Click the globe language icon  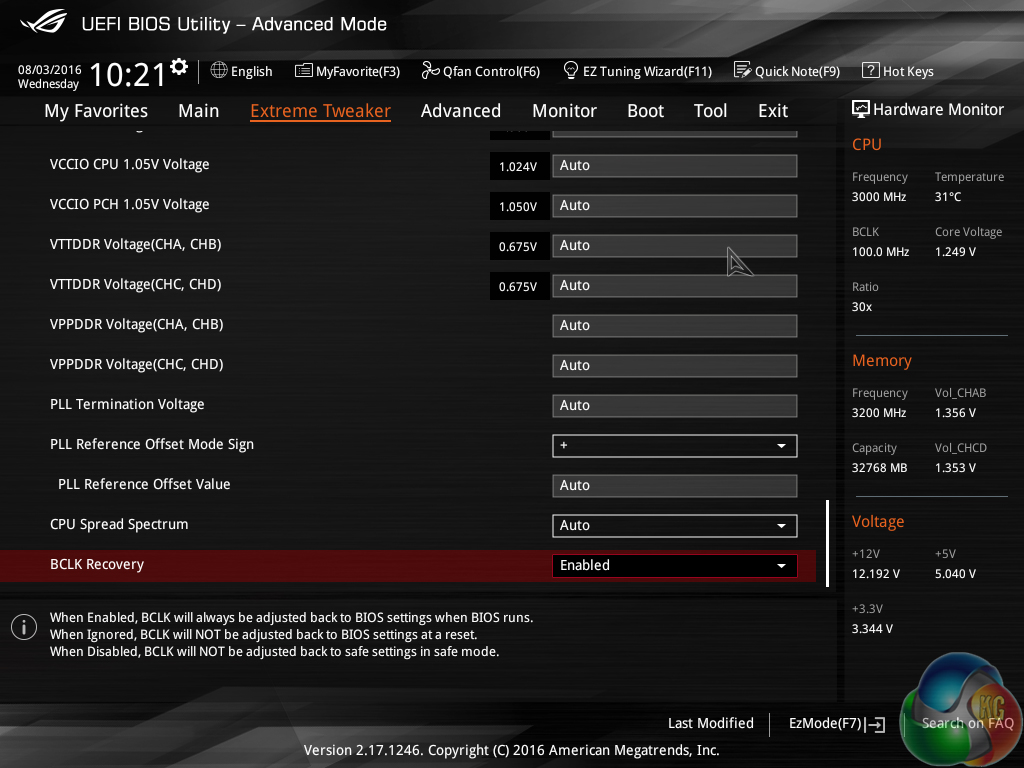click(x=219, y=71)
